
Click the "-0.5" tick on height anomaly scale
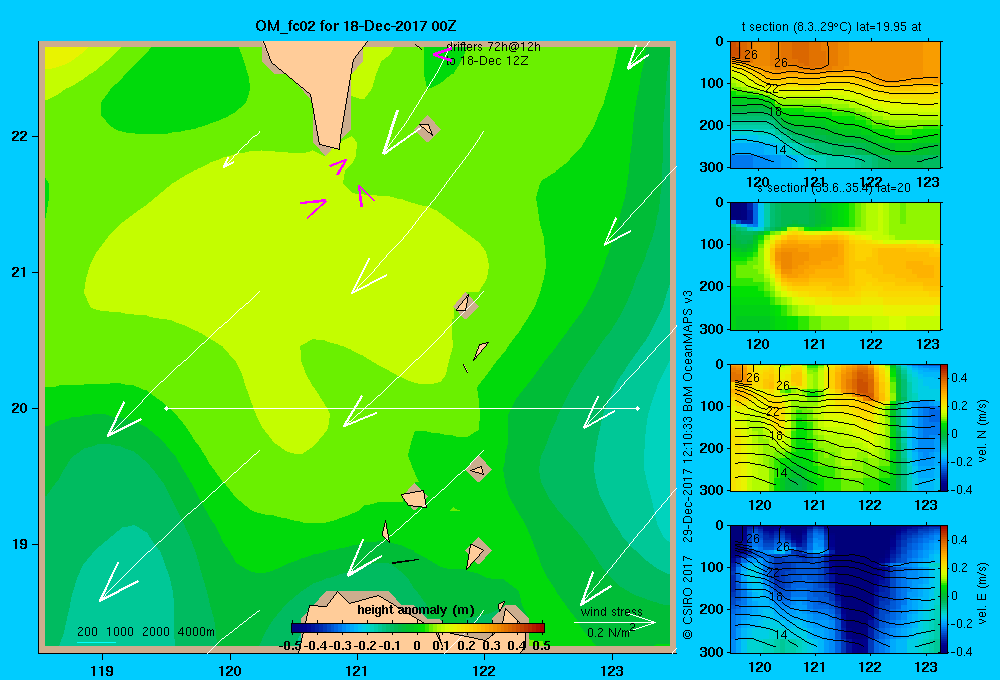tap(291, 646)
